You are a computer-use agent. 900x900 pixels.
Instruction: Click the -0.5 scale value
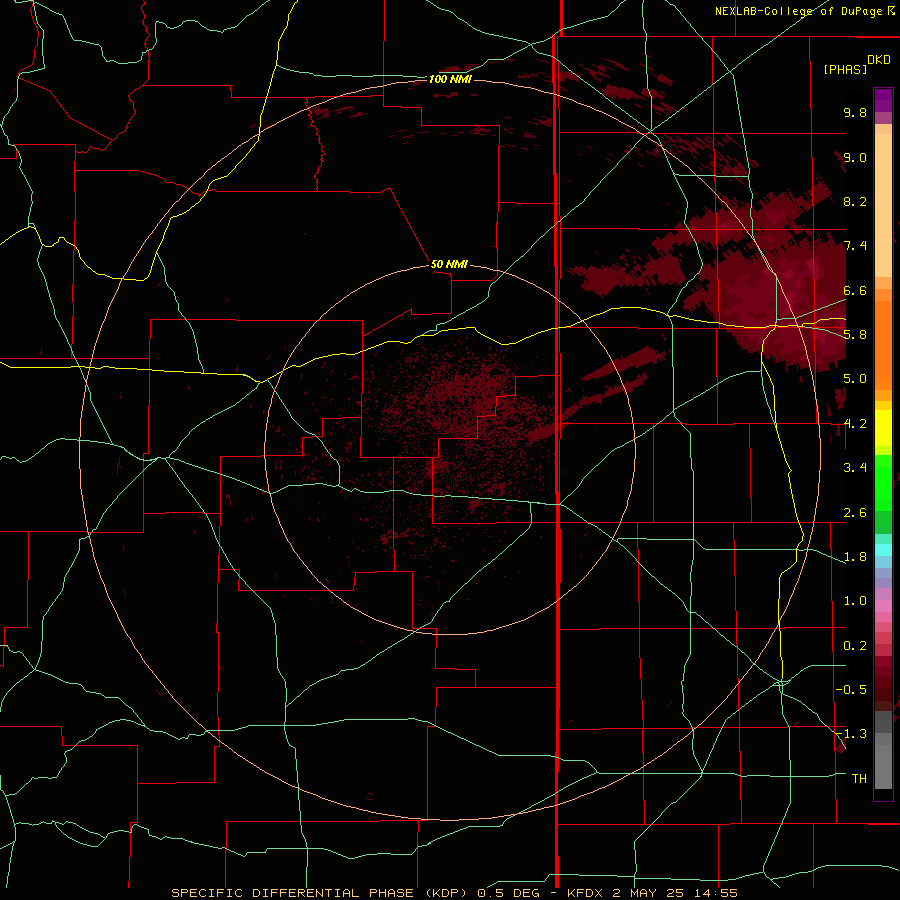click(x=851, y=690)
